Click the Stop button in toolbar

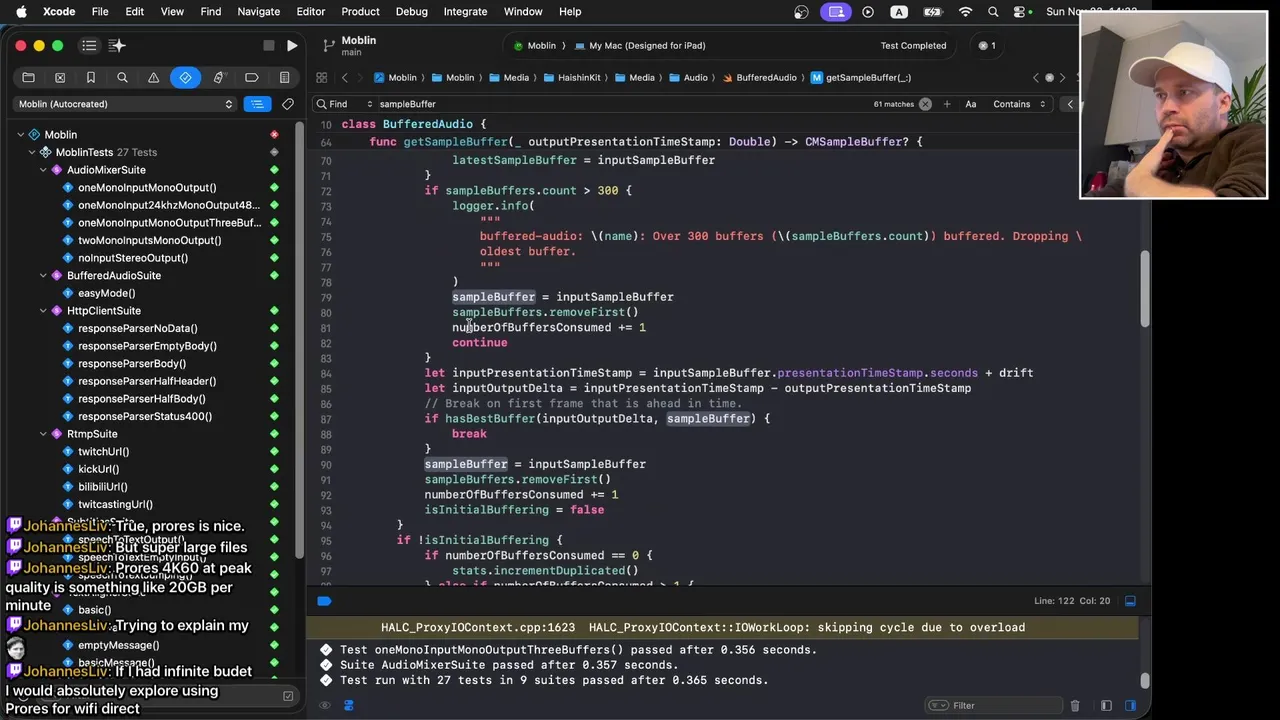pos(268,45)
